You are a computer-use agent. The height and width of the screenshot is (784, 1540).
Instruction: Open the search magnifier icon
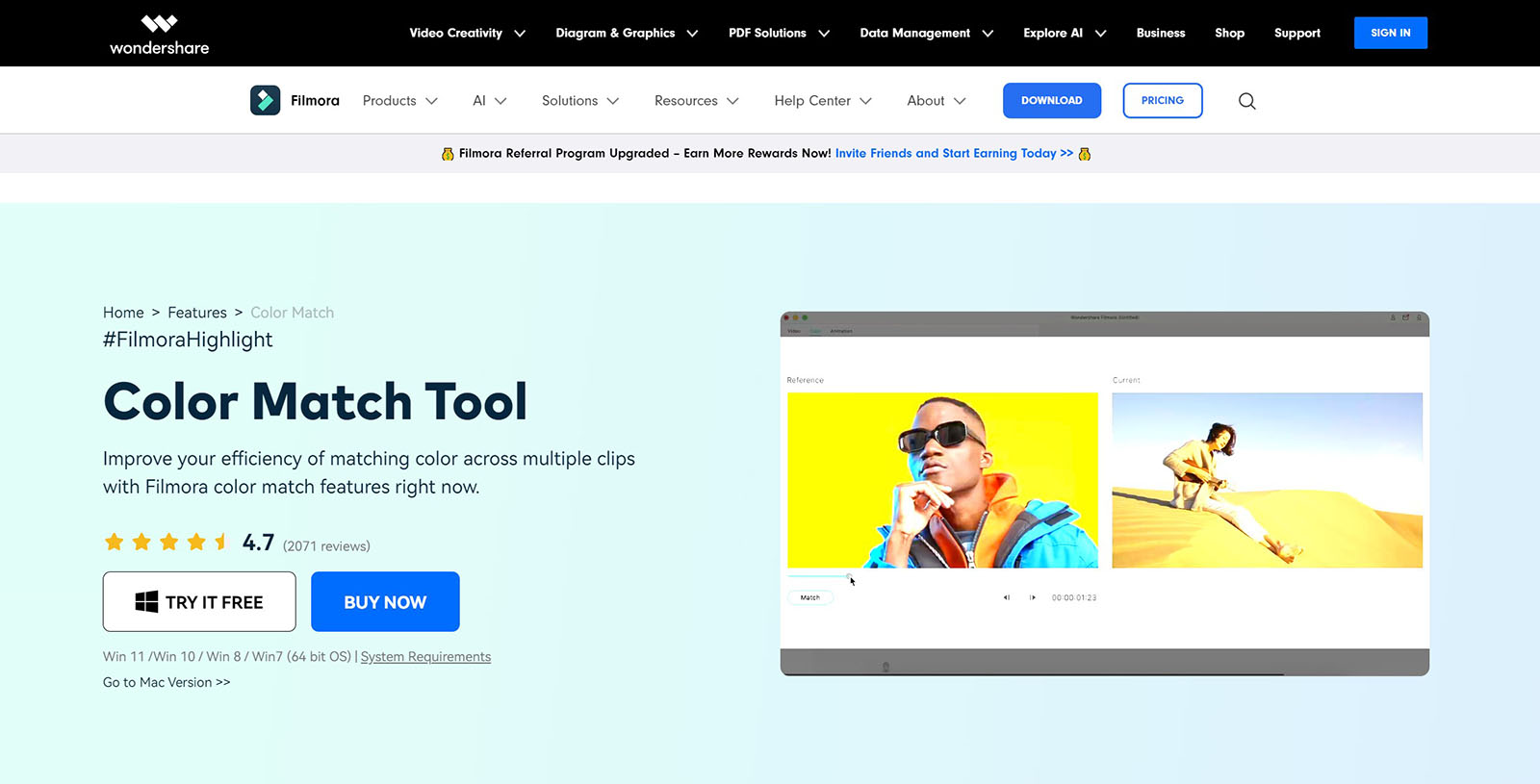(x=1247, y=101)
